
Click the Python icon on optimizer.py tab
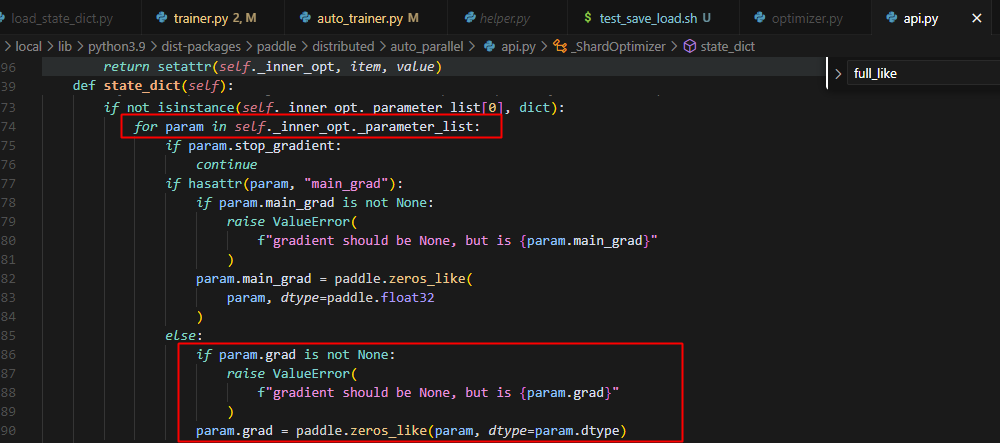(762, 19)
